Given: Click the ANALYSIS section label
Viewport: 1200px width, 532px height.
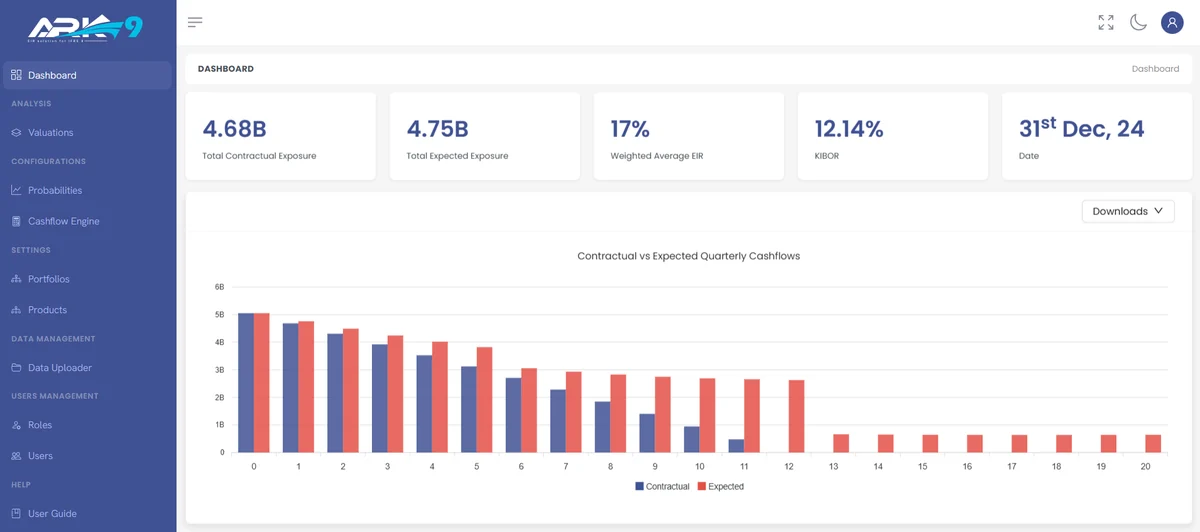Looking at the screenshot, I should point(31,104).
